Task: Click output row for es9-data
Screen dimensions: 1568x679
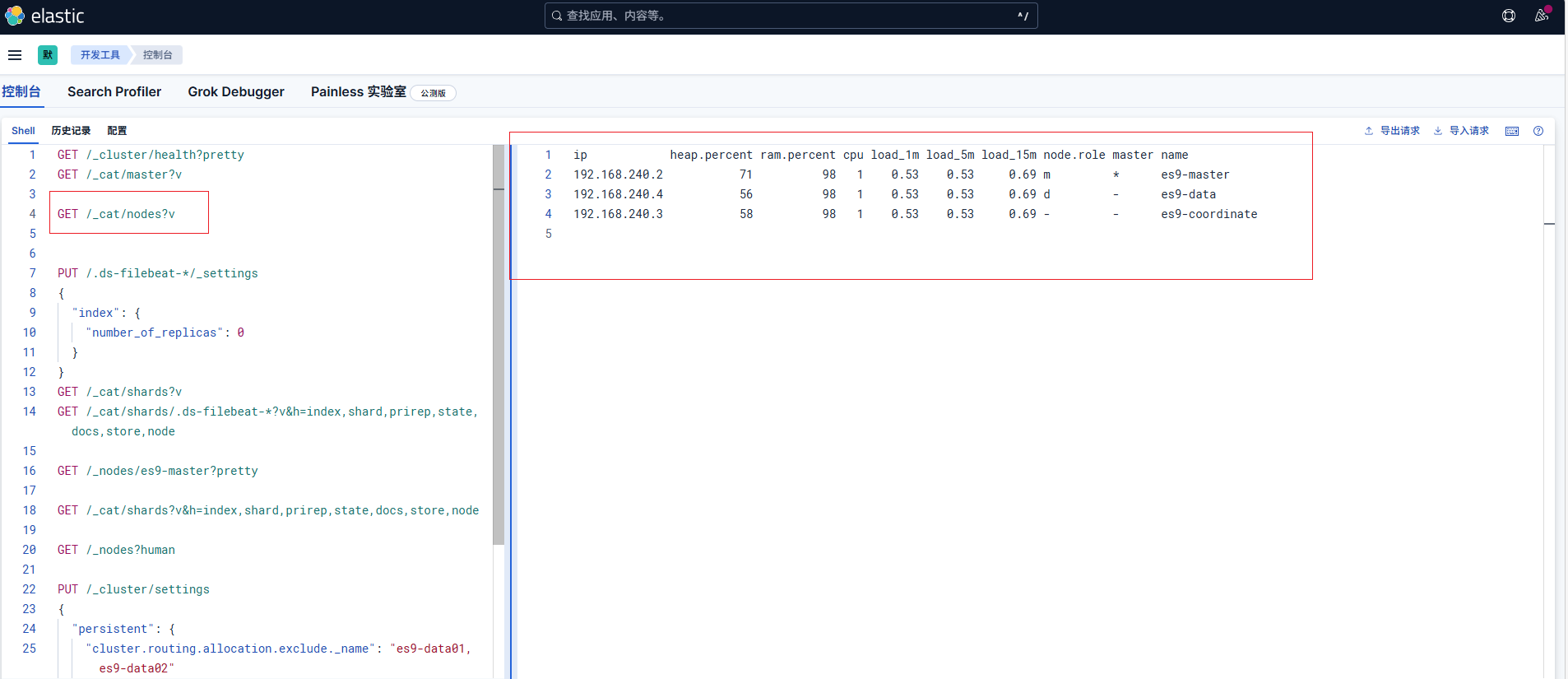Action: (895, 194)
